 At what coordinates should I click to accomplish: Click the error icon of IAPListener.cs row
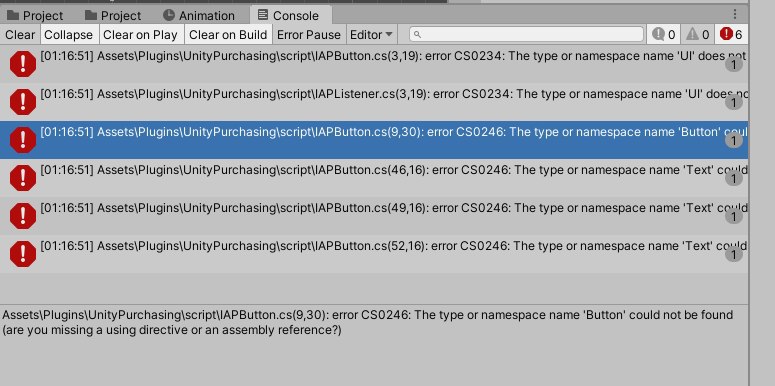tap(23, 102)
